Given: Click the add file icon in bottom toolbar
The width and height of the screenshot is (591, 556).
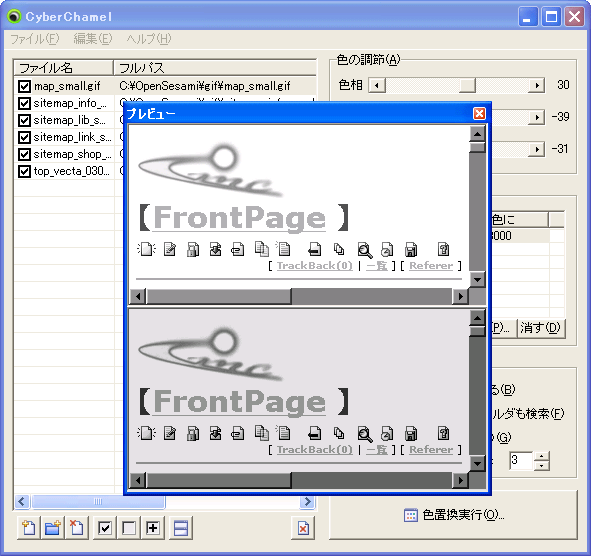Looking at the screenshot, I should pos(29,528).
